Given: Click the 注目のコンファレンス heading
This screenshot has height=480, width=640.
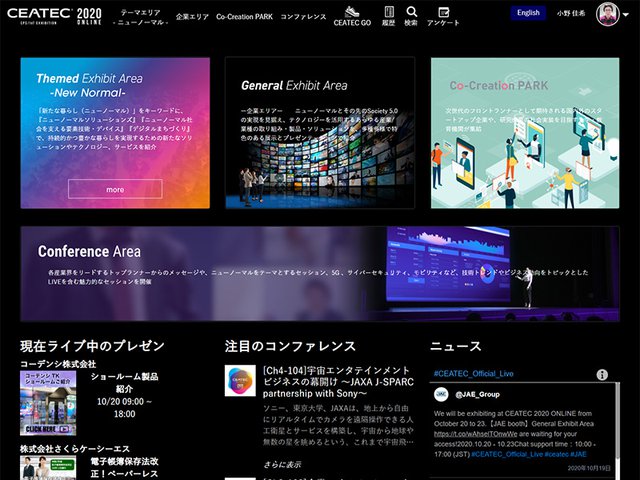Looking at the screenshot, I should pos(290,346).
